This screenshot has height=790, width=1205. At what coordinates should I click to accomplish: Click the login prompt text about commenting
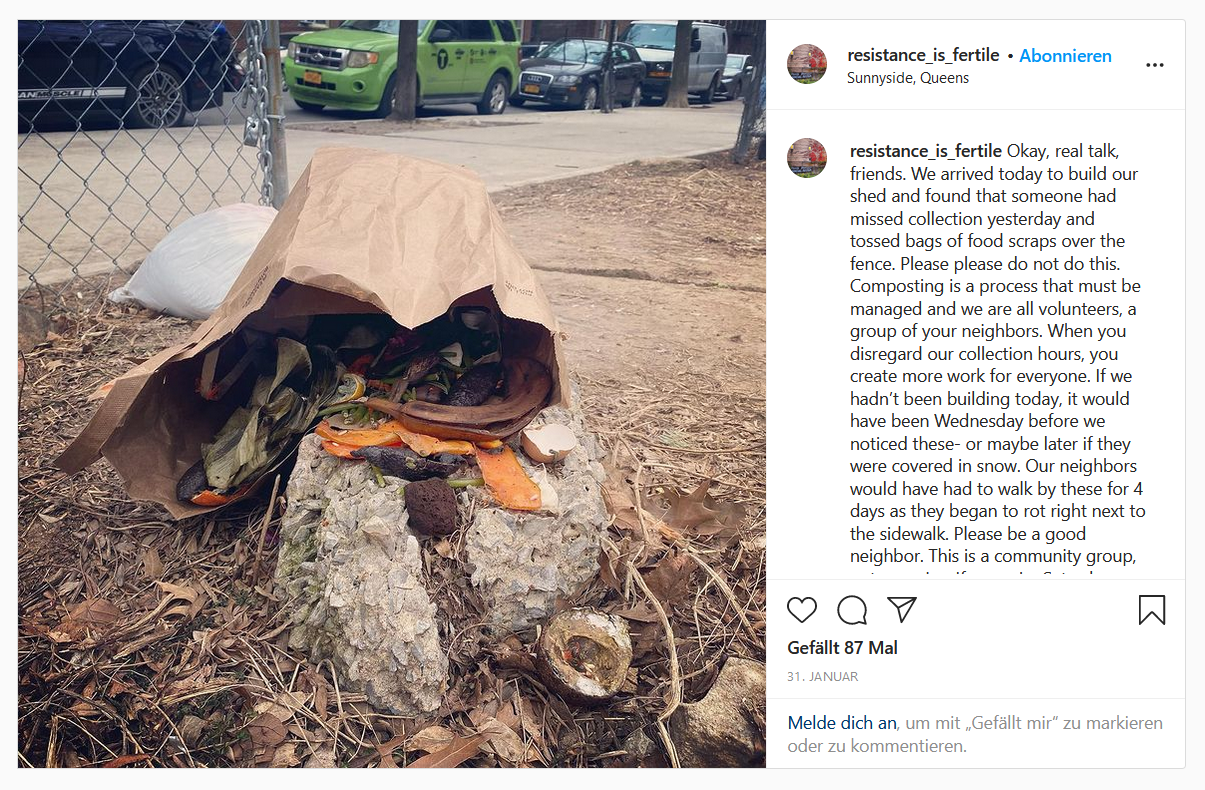pos(975,734)
